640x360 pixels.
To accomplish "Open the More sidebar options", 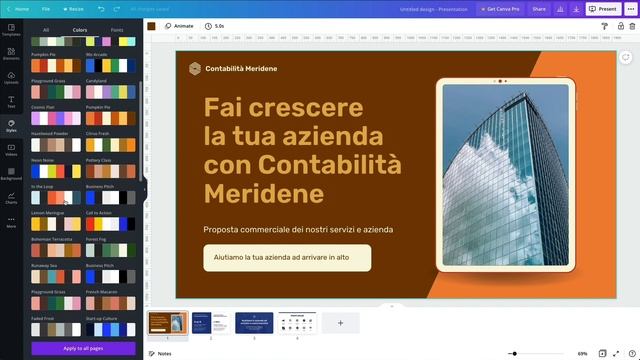I will (11, 222).
